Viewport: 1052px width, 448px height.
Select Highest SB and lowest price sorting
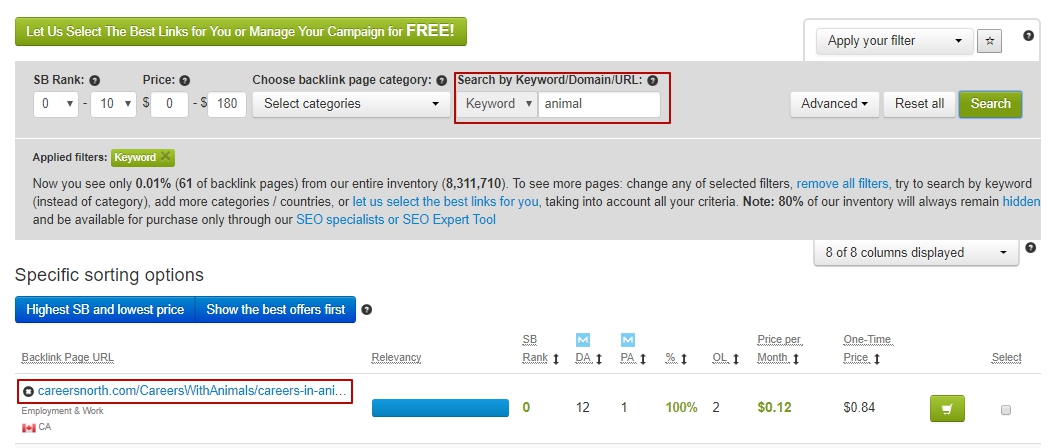click(105, 310)
